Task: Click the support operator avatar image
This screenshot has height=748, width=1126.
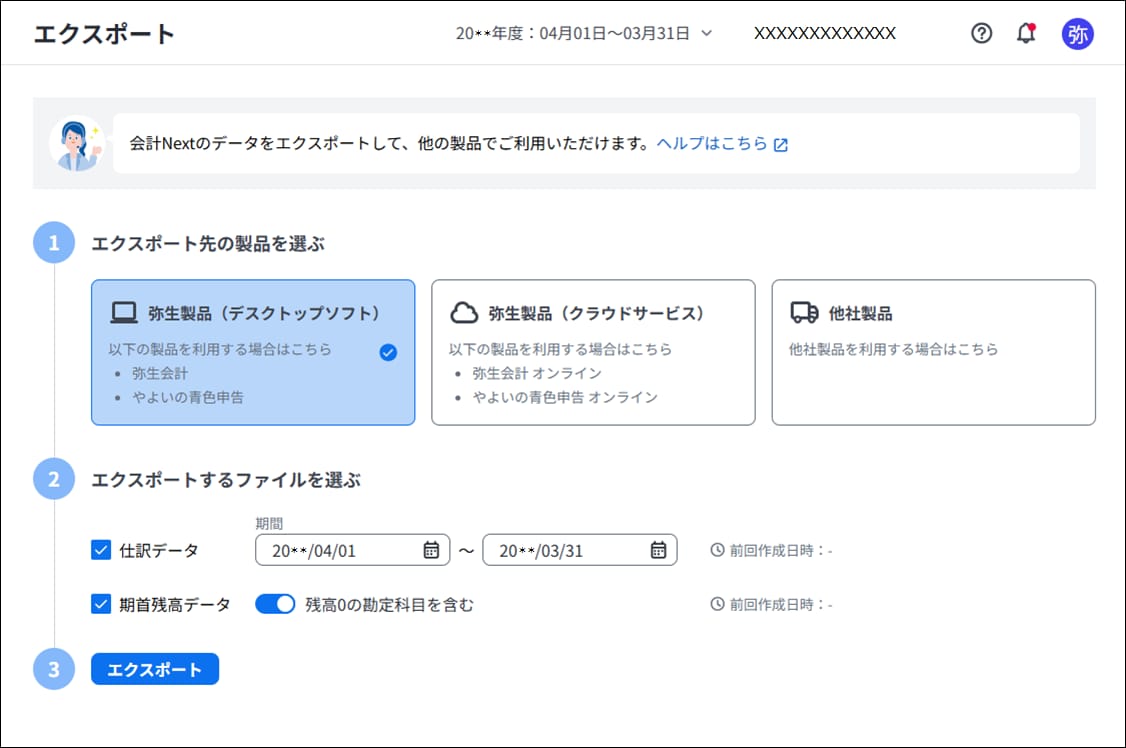Action: [x=76, y=144]
